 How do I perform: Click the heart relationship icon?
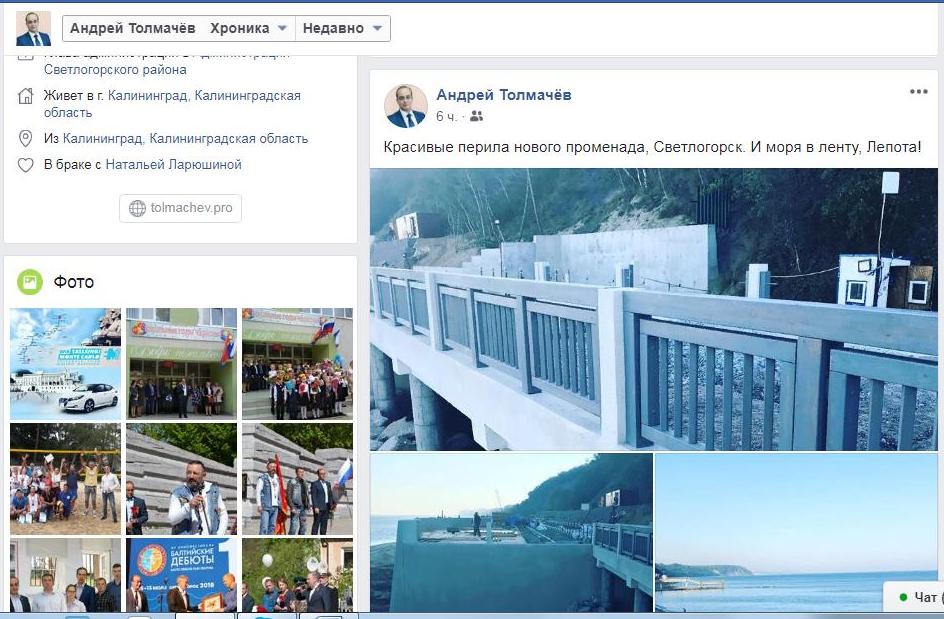25,165
